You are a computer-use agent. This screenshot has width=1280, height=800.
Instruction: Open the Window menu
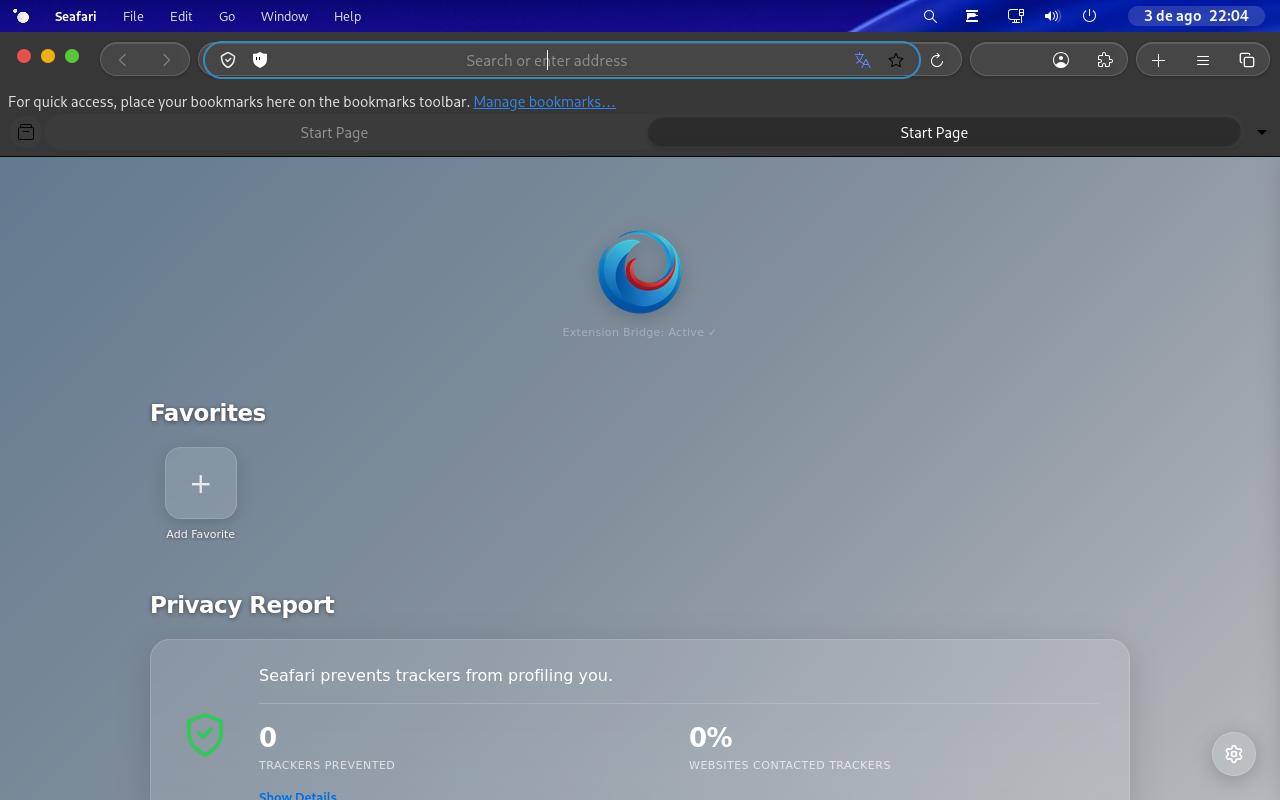point(284,16)
